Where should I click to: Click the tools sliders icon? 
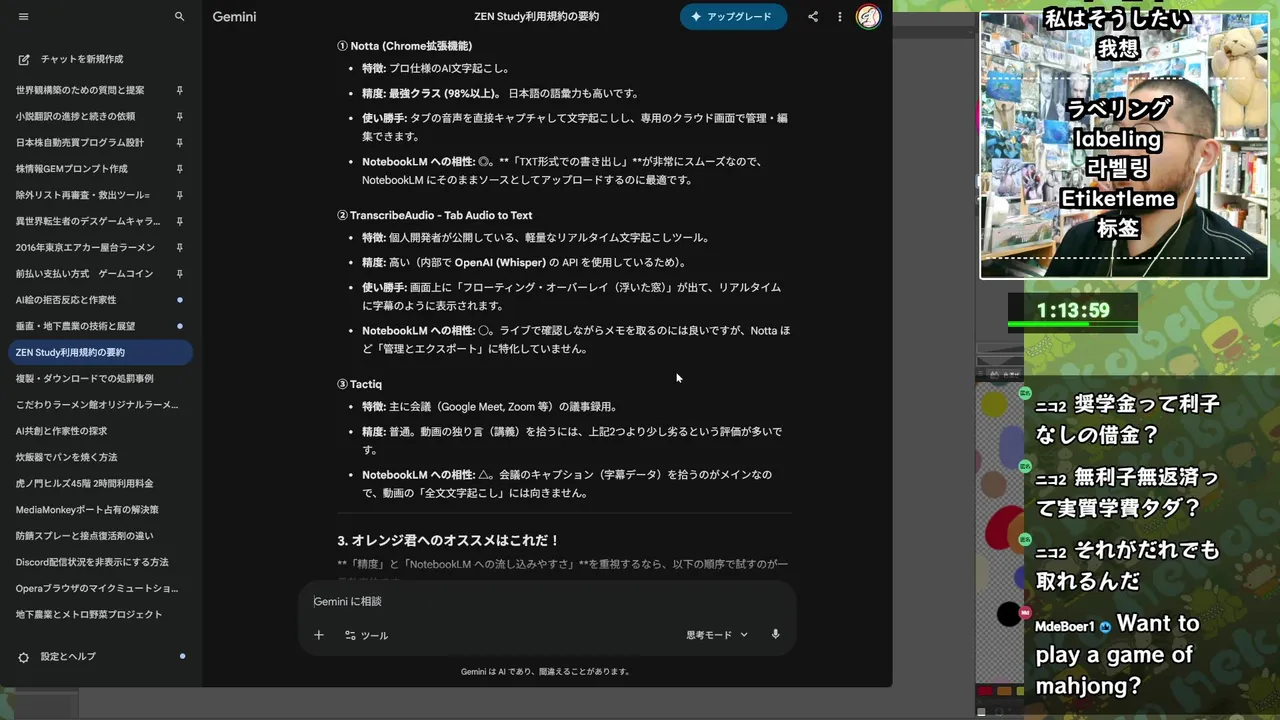(x=350, y=635)
